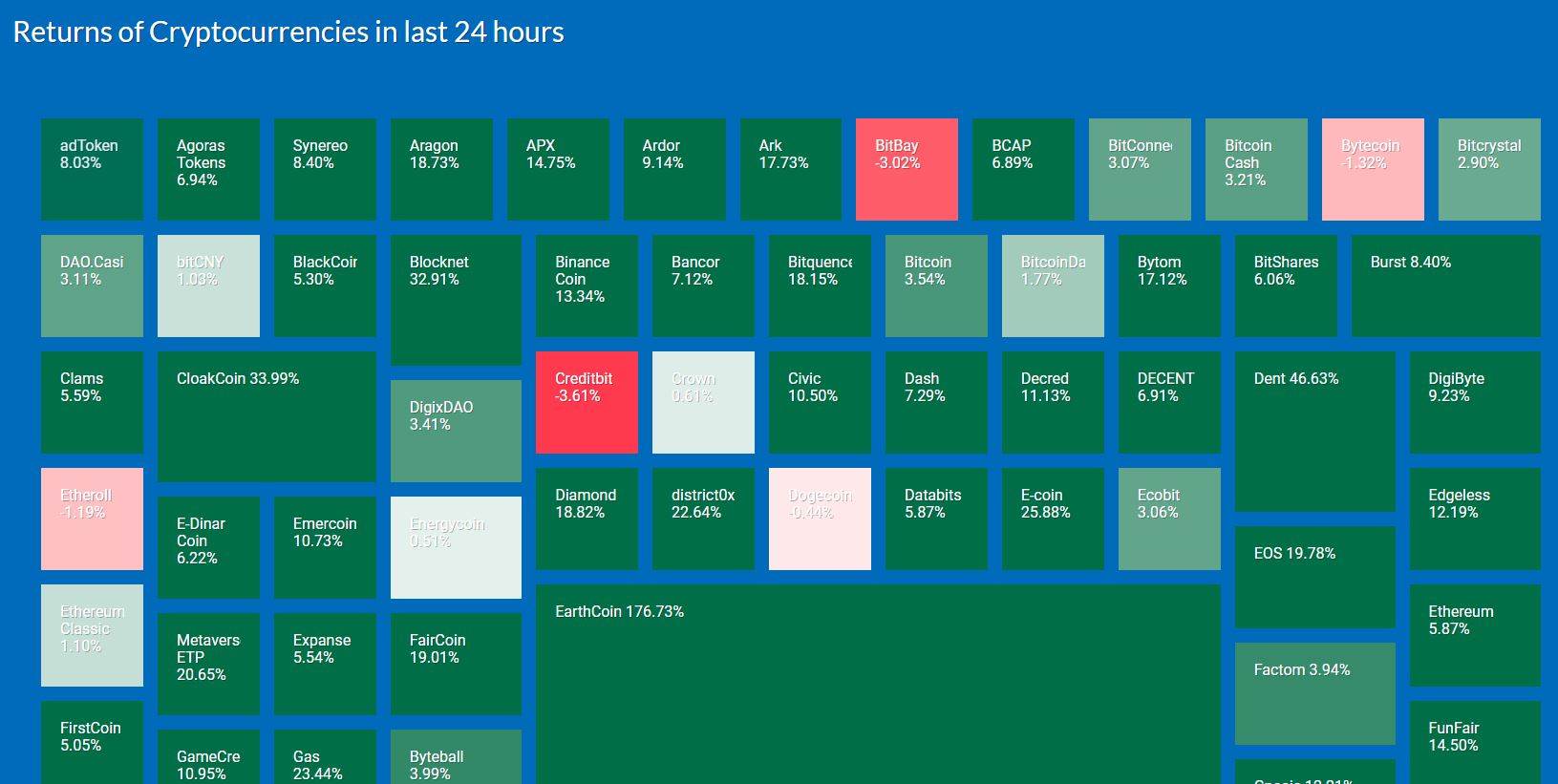Click the Ethereum 5.87% tile
Viewport: 1558px width, 784px height.
tap(1475, 635)
